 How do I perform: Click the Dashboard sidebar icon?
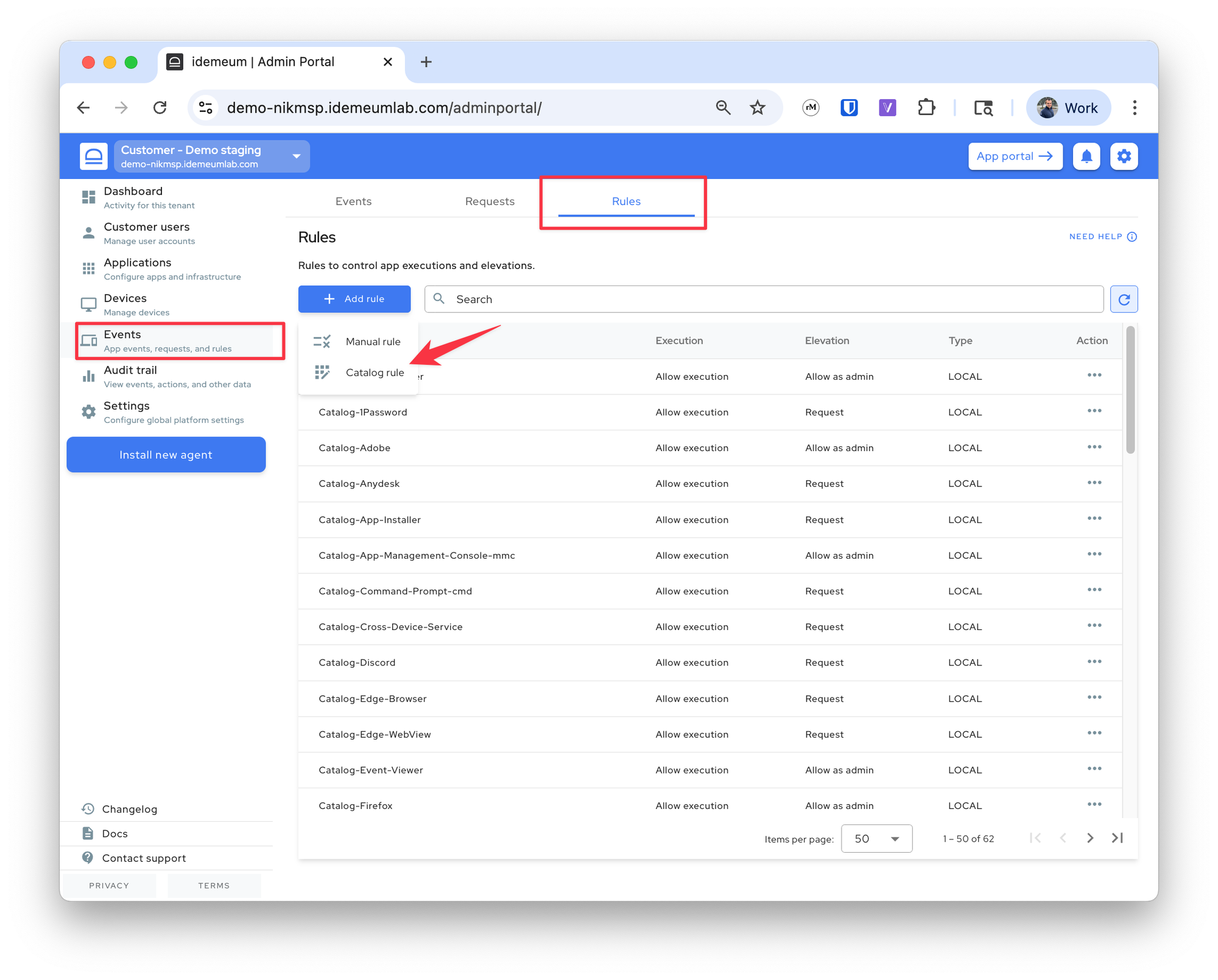click(88, 197)
